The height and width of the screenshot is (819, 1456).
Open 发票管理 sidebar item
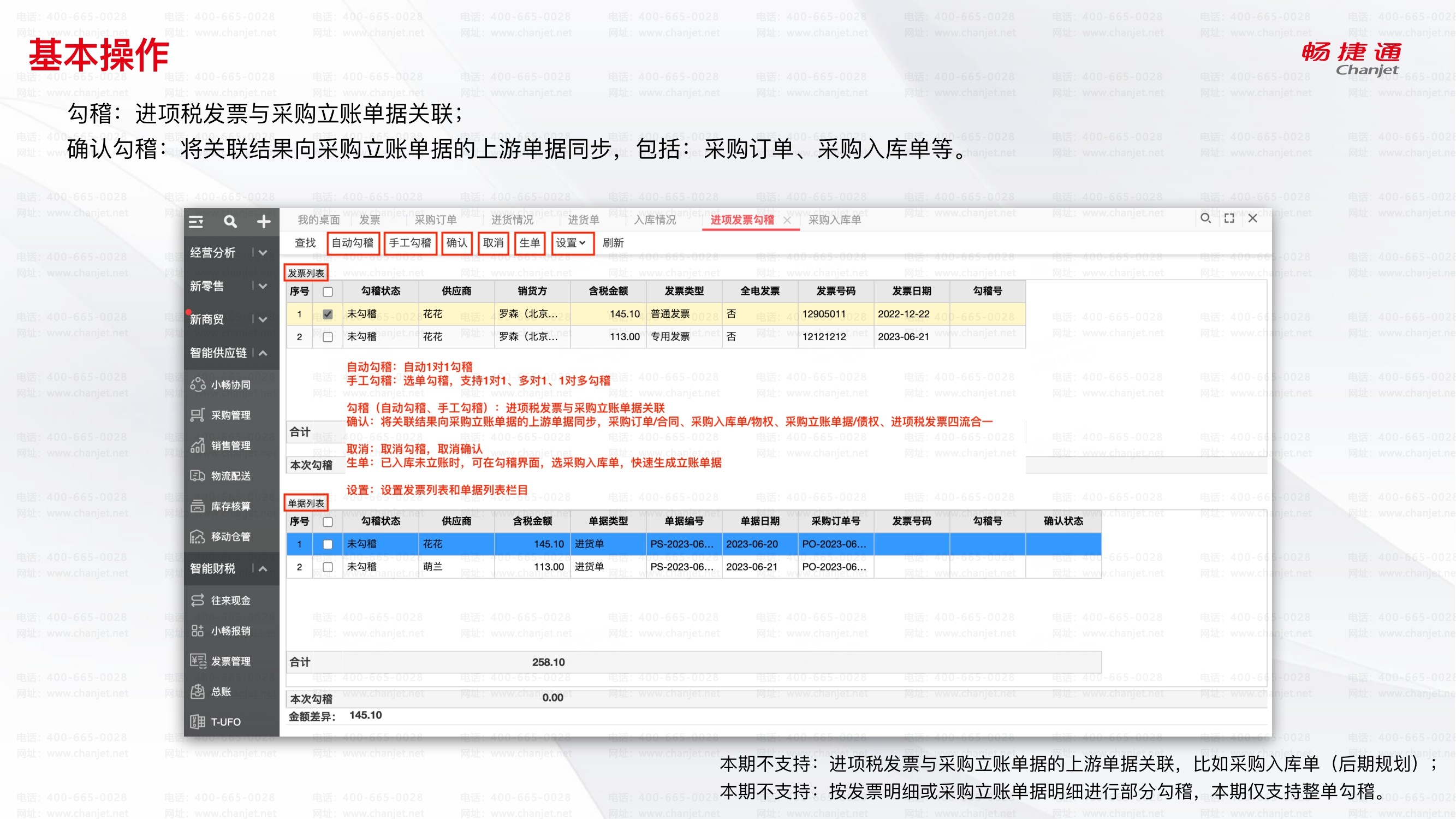click(230, 661)
